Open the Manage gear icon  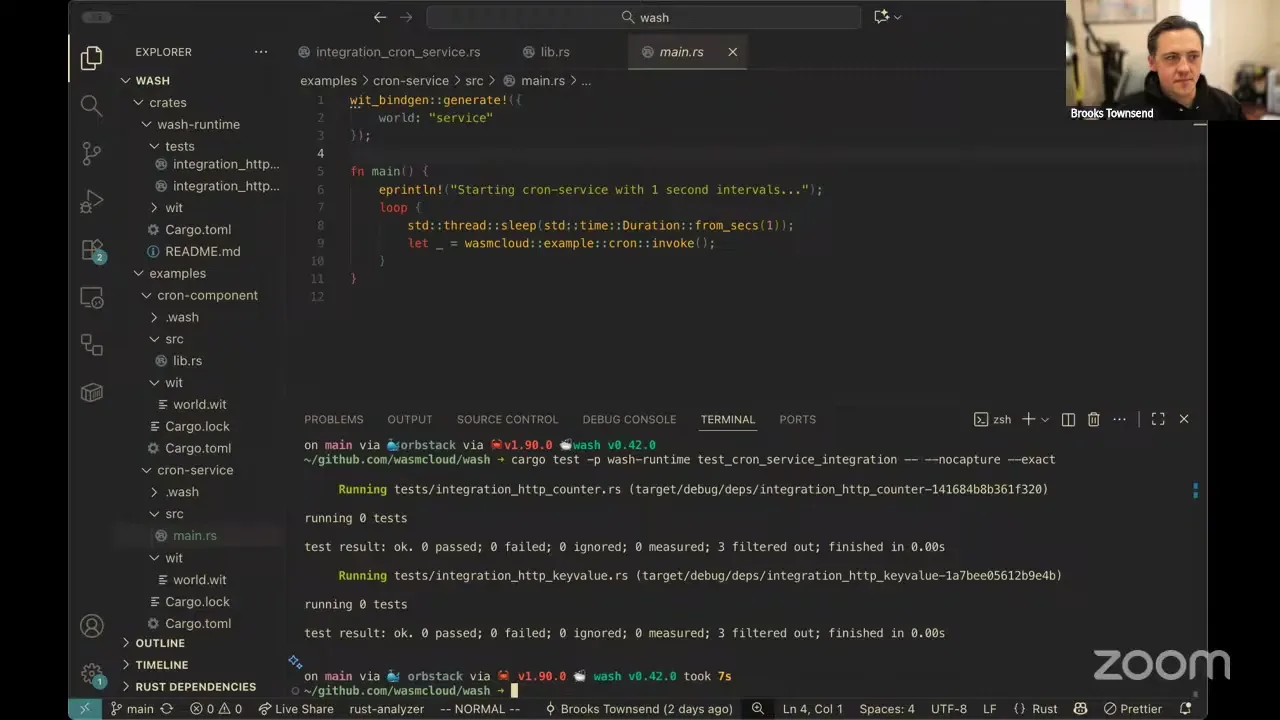91,674
